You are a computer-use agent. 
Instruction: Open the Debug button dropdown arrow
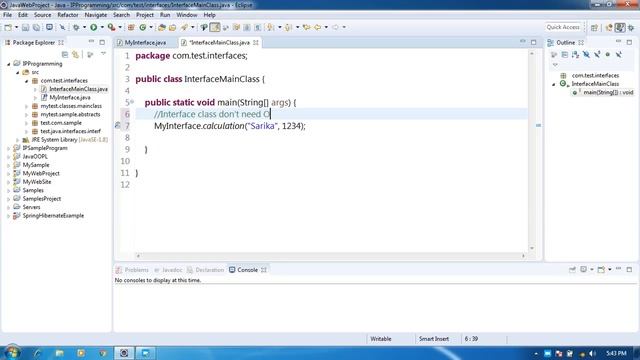point(84,27)
